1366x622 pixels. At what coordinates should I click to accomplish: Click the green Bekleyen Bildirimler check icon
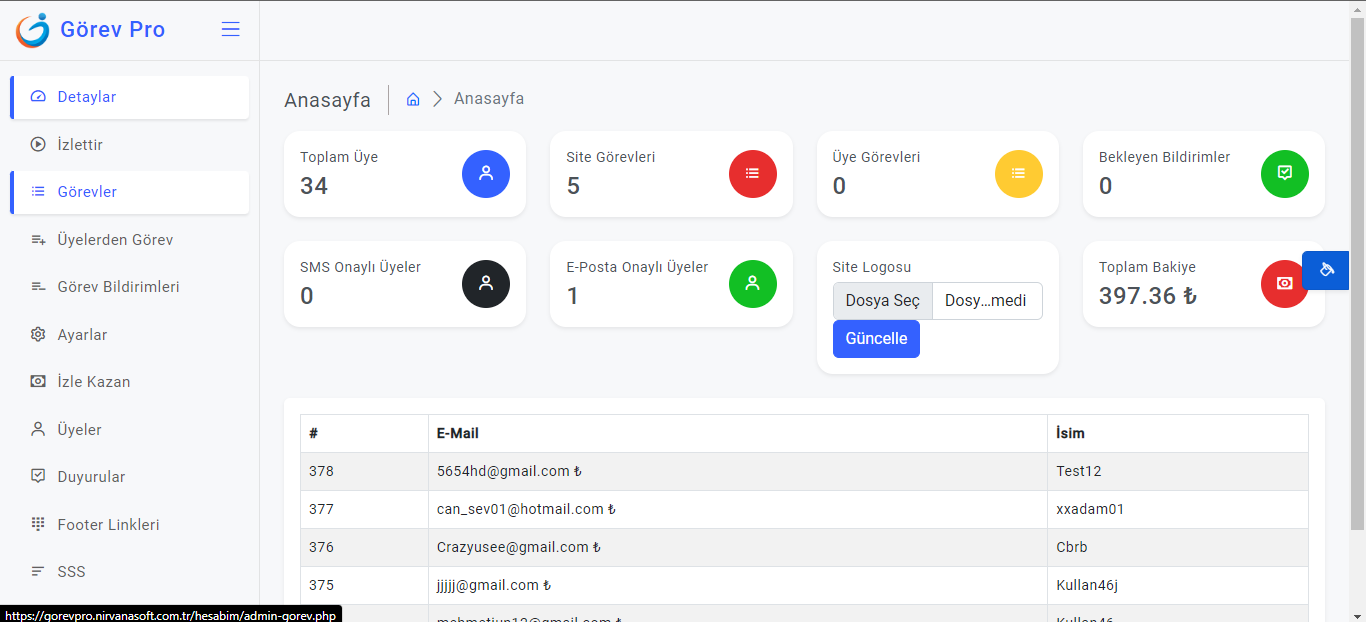1285,173
